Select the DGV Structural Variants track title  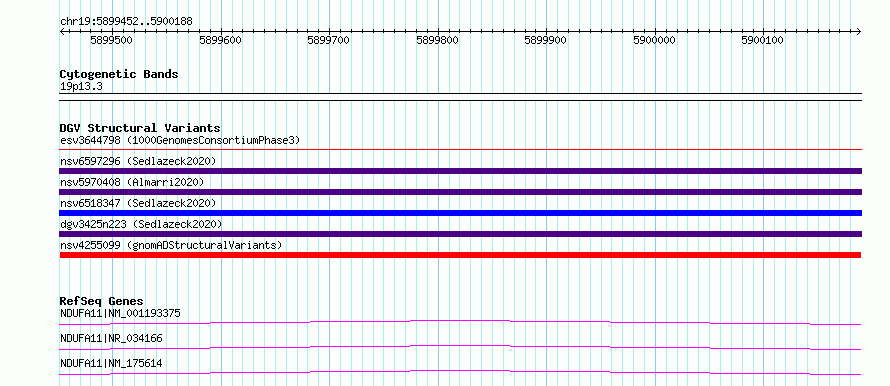(x=140, y=128)
